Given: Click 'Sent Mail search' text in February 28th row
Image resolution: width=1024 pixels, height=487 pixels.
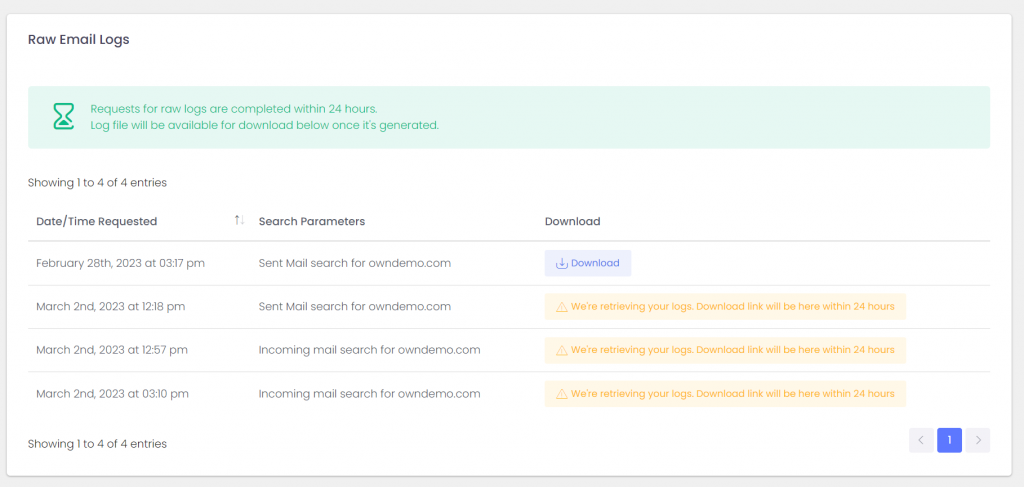Looking at the screenshot, I should [x=355, y=263].
